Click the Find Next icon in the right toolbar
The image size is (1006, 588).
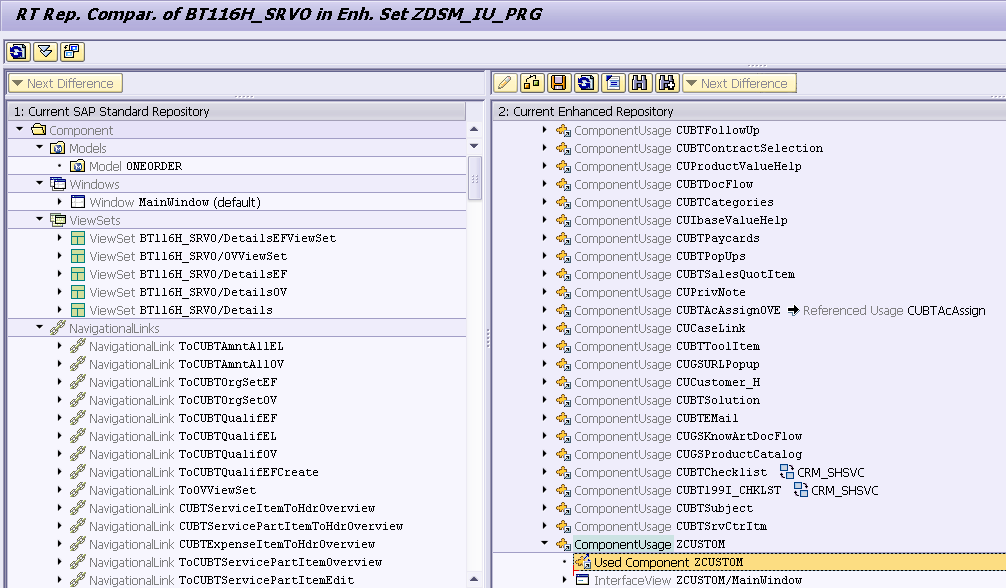point(663,83)
